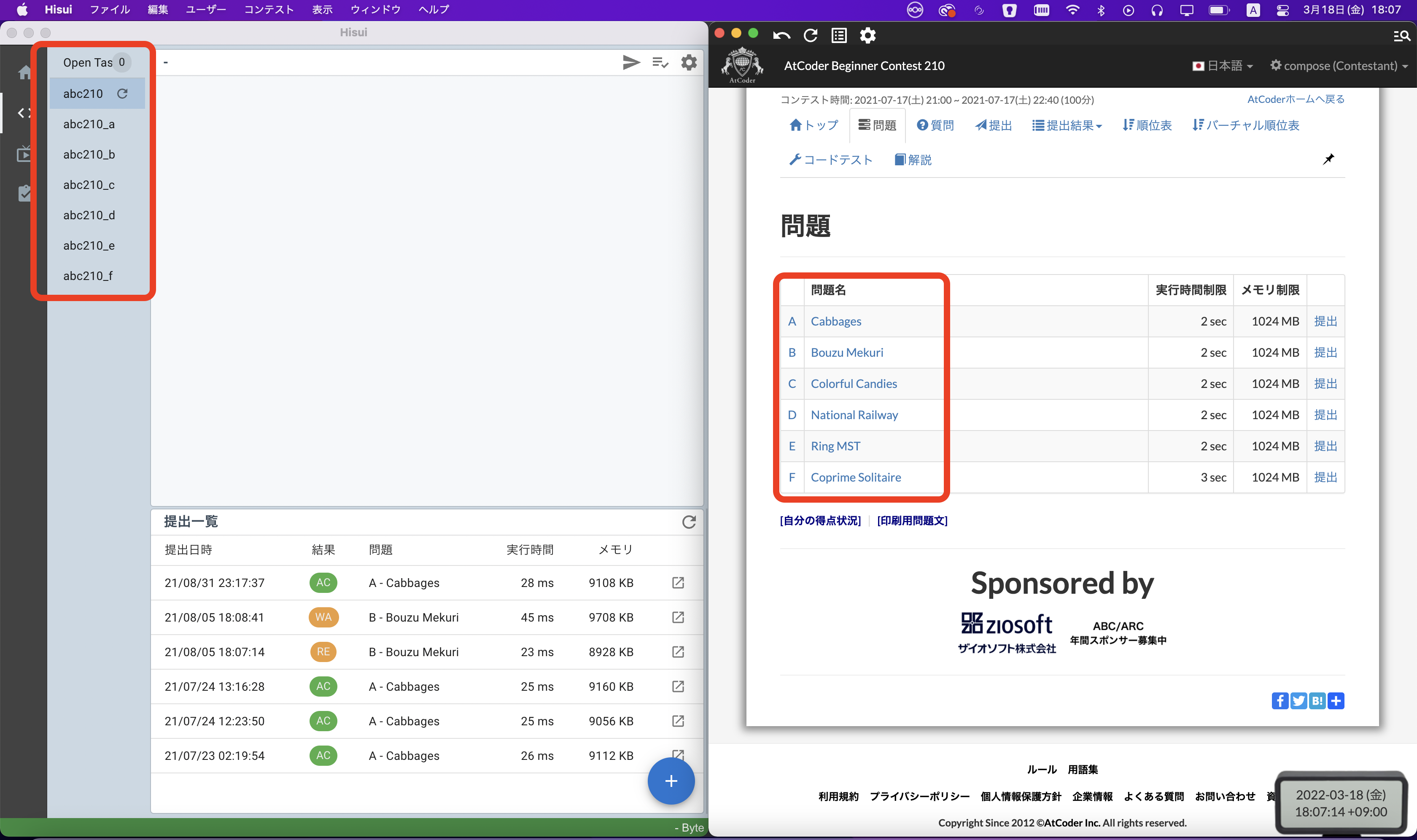1417x840 pixels.
Task: Open browser window settings gear
Action: [868, 36]
